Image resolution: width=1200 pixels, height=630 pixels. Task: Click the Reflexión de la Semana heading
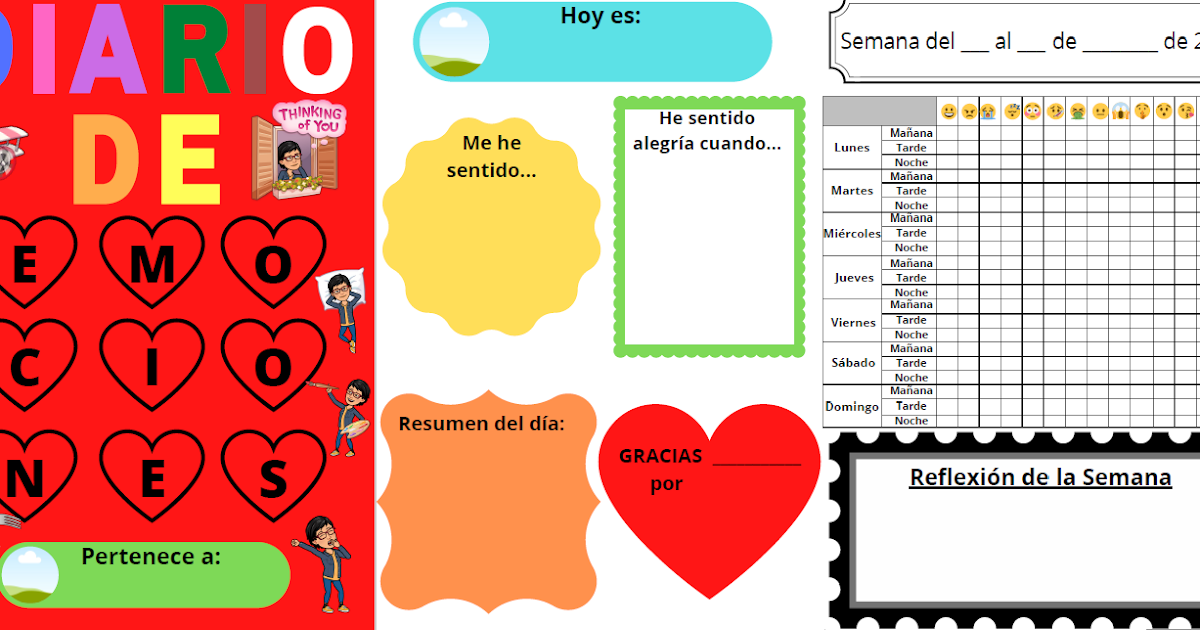(1040, 477)
